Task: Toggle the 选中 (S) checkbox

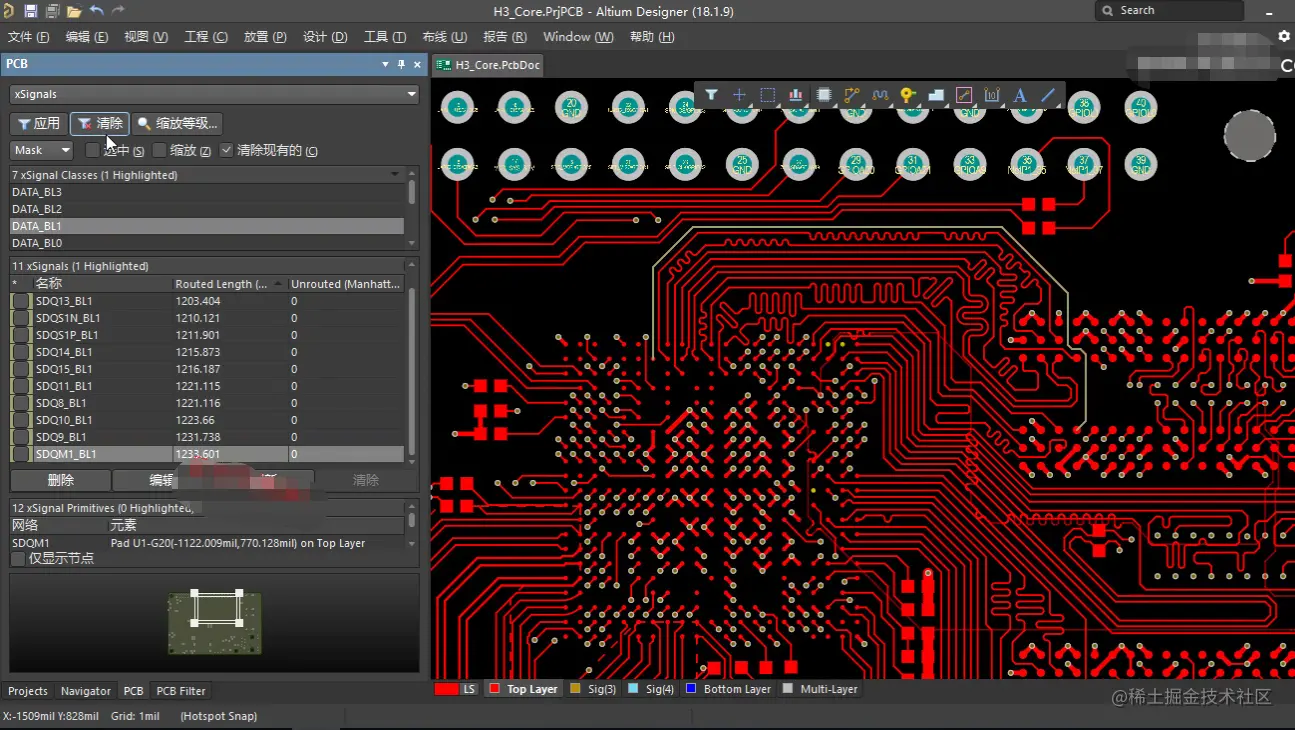Action: pyautogui.click(x=93, y=150)
